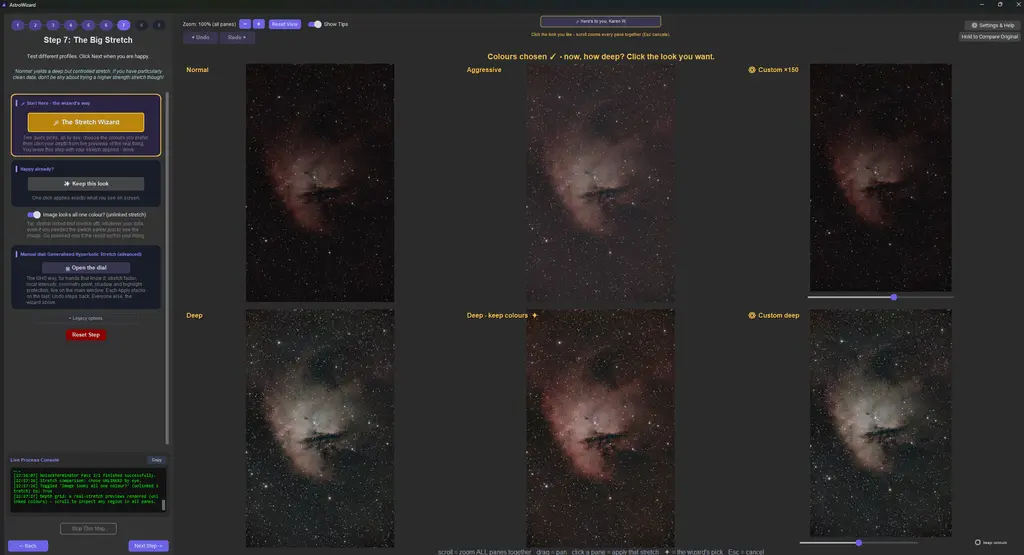Viewport: 1024px width, 555px height.
Task: Choose the Custom deep stretch preview
Action: (x=880, y=423)
